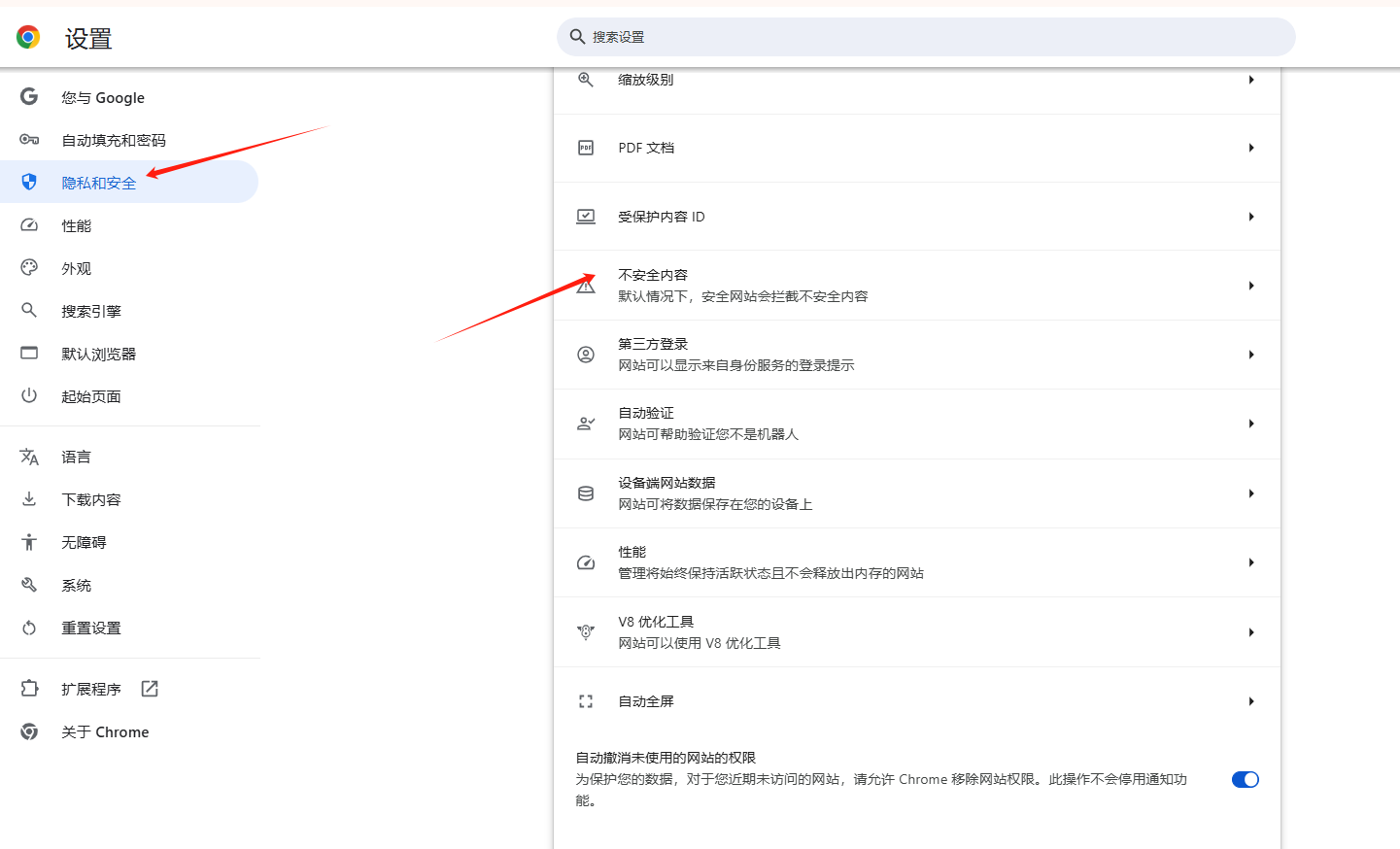
Task: Click the zoom magnifier icon beside 缩放级别
Action: coord(586,80)
